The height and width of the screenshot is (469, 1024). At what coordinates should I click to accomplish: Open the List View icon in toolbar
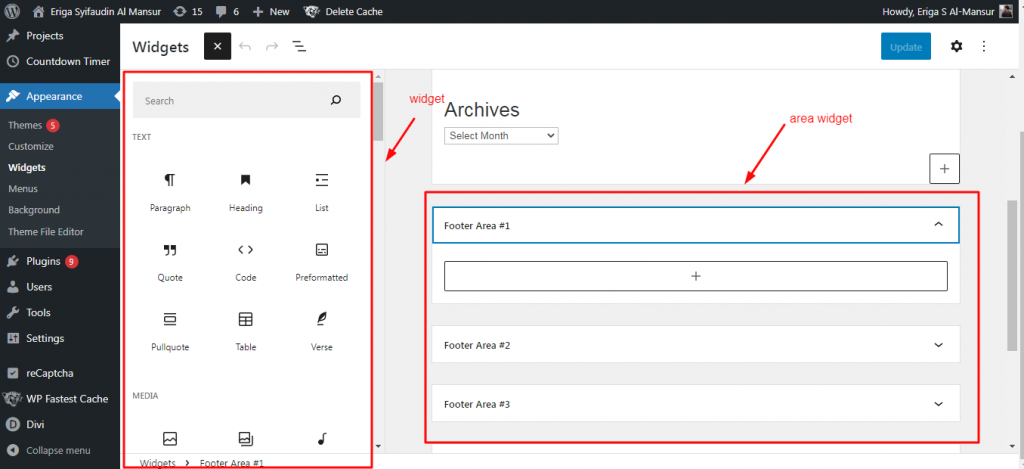299,46
